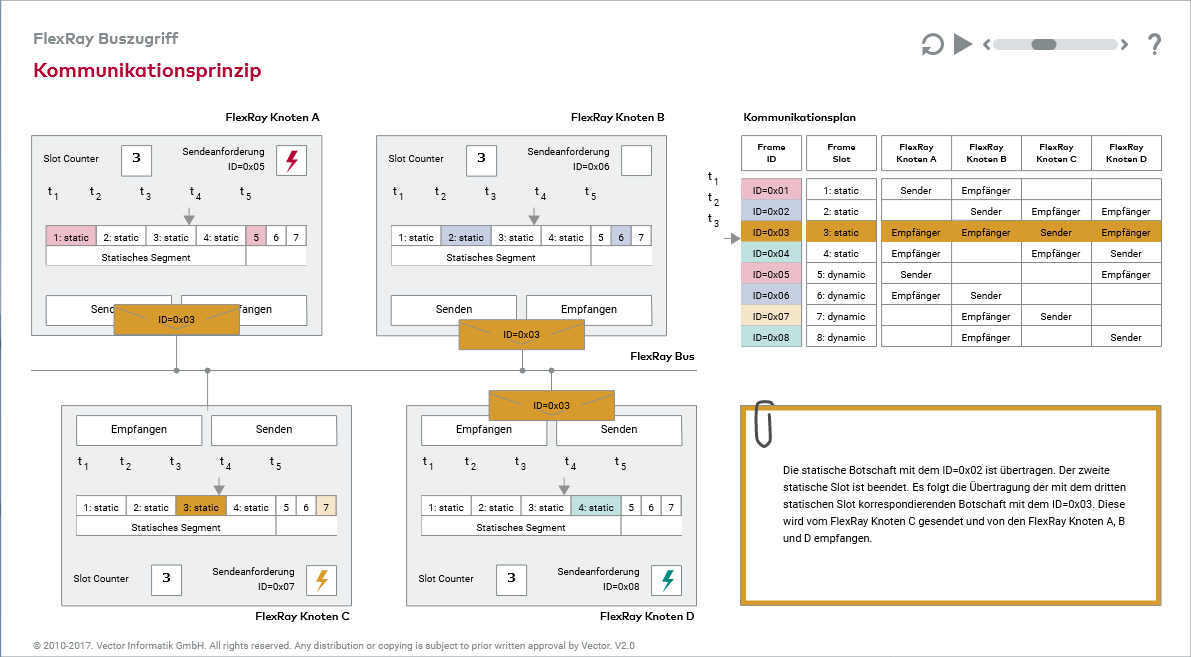
Task: Select the highlighted 3: static slot in Knoten C
Action: 200,507
